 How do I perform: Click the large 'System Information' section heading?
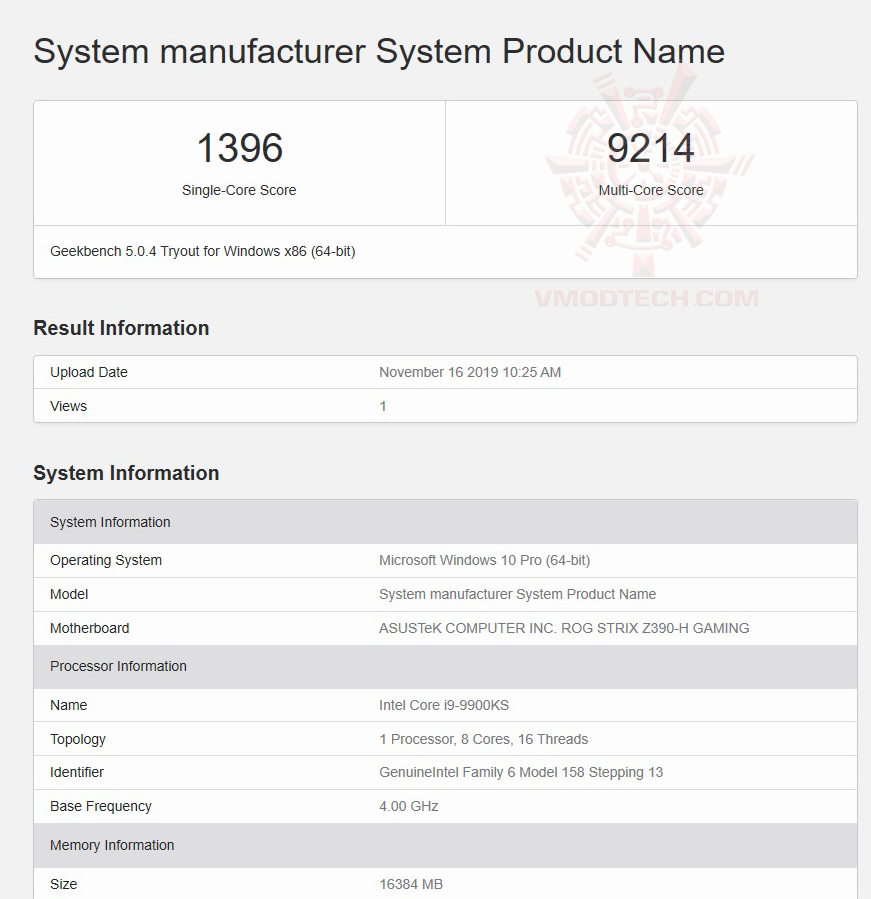126,473
